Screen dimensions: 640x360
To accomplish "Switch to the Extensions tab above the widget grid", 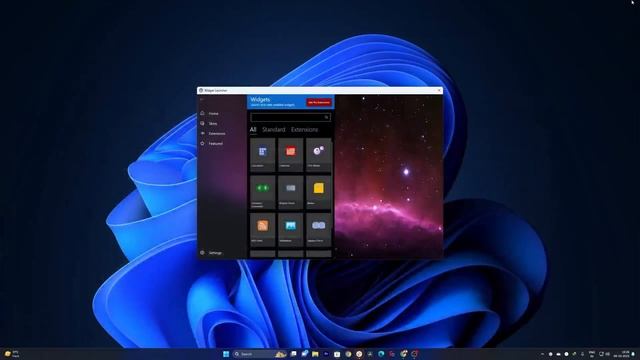I will click(x=304, y=129).
